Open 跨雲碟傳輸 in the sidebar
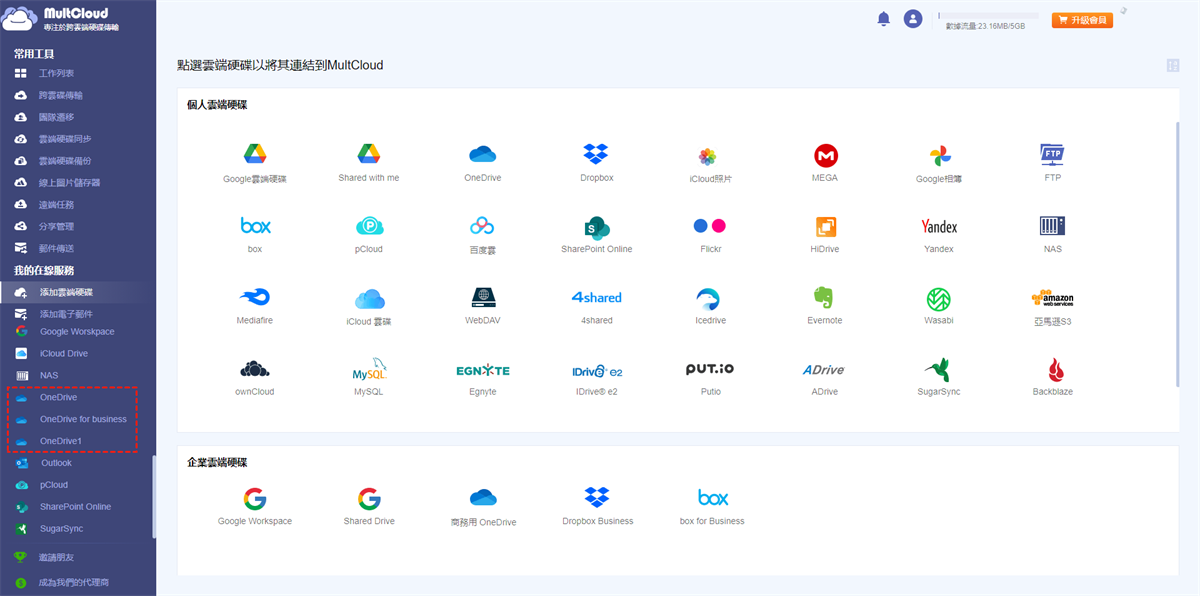The width and height of the screenshot is (1200, 596). click(x=60, y=96)
